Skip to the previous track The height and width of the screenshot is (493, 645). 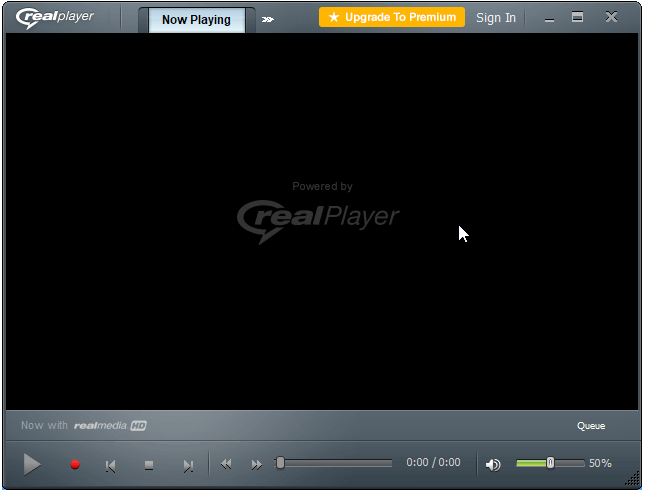point(111,465)
